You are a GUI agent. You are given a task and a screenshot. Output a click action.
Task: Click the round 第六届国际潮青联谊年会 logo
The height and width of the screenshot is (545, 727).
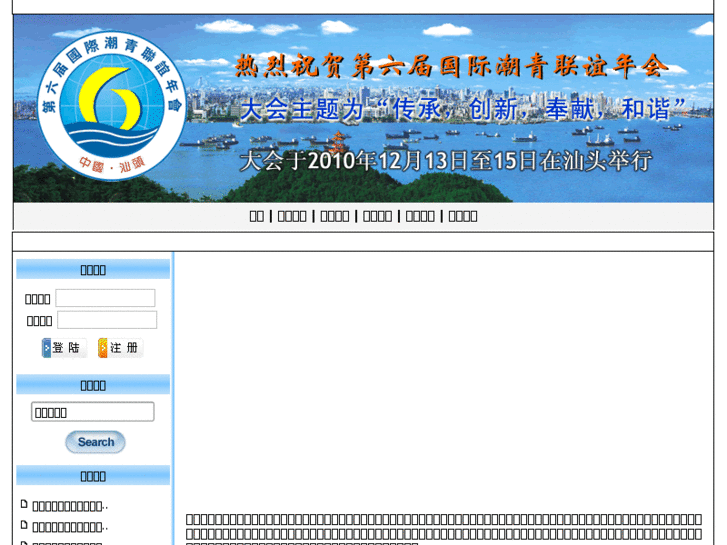pos(112,106)
